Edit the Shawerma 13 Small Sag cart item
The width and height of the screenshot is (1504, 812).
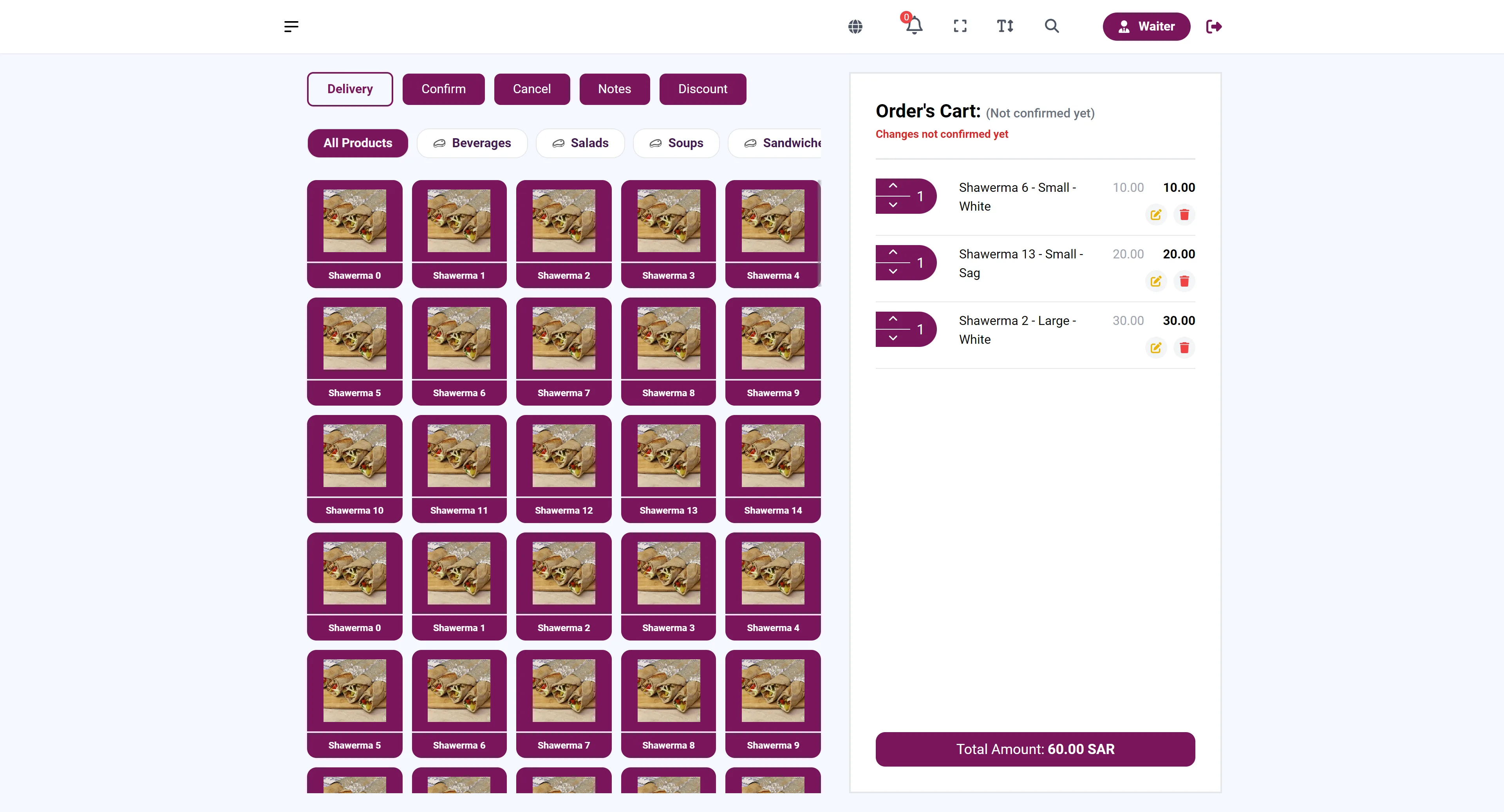[x=1155, y=281]
